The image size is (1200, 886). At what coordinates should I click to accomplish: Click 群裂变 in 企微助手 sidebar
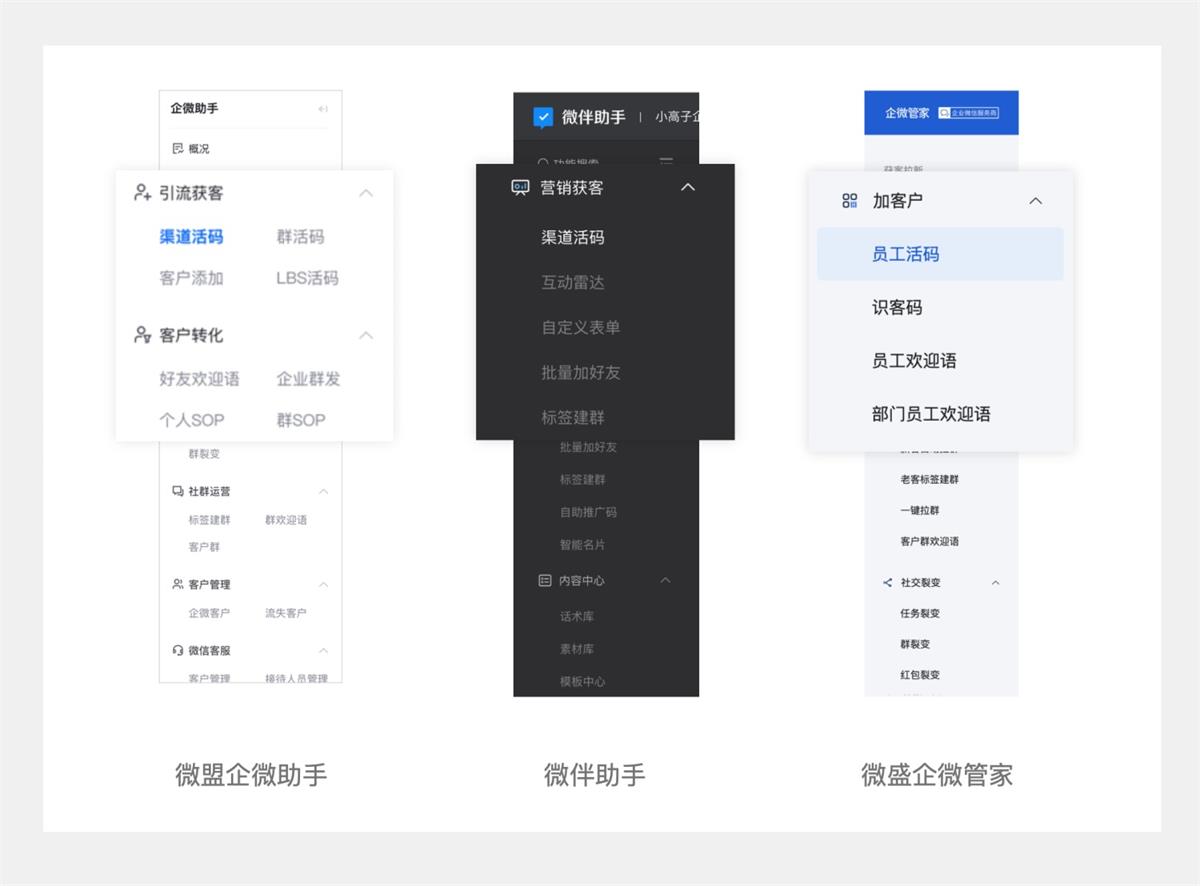pyautogui.click(x=204, y=454)
